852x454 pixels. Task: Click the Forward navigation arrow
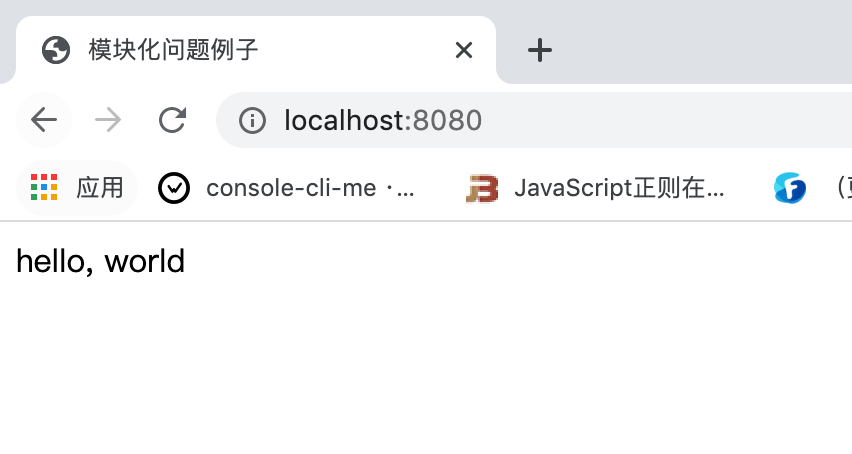[x=108, y=121]
